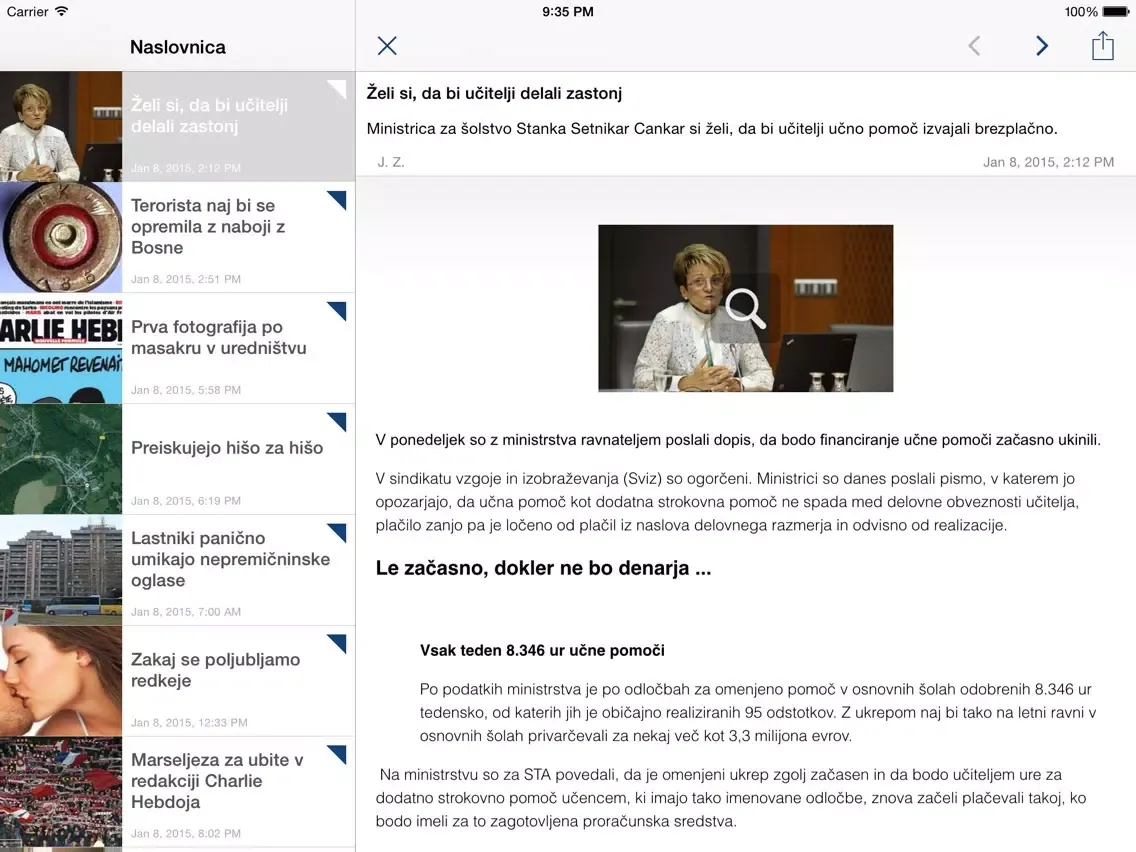Open Charlie Hebdo cover thumbnail
This screenshot has height=852, width=1136.
pos(61,348)
